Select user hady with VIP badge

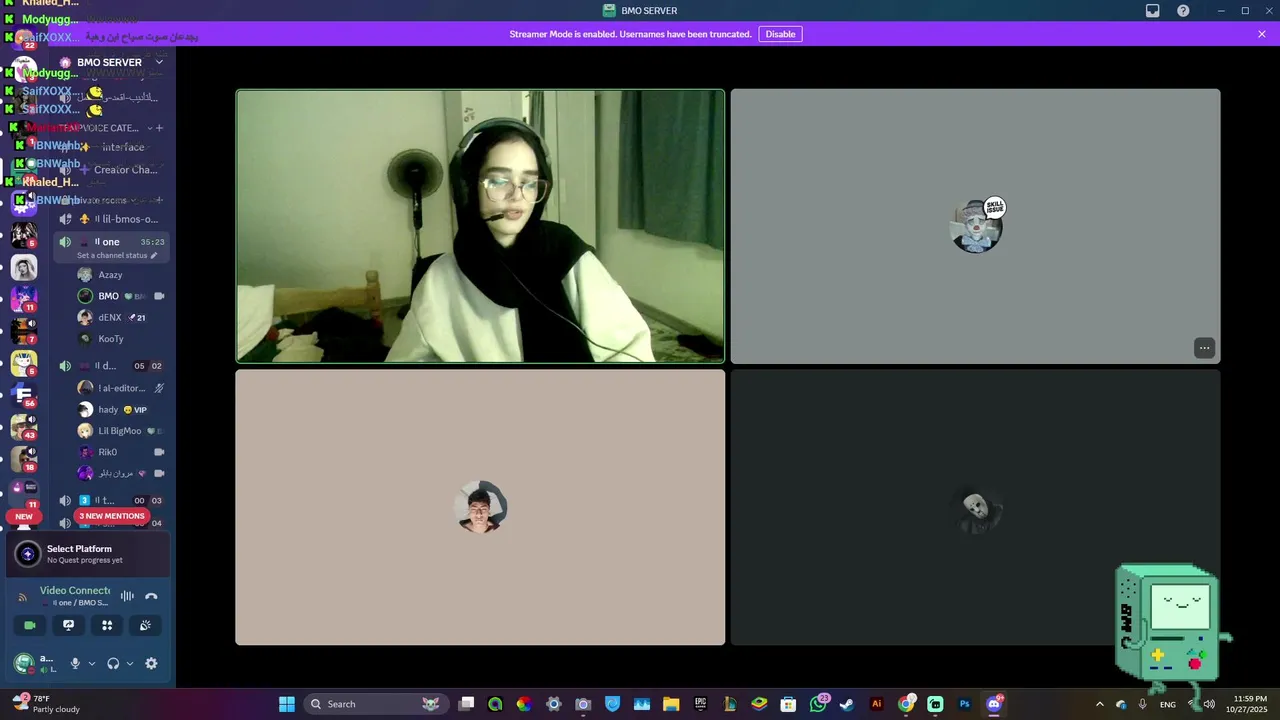point(120,409)
